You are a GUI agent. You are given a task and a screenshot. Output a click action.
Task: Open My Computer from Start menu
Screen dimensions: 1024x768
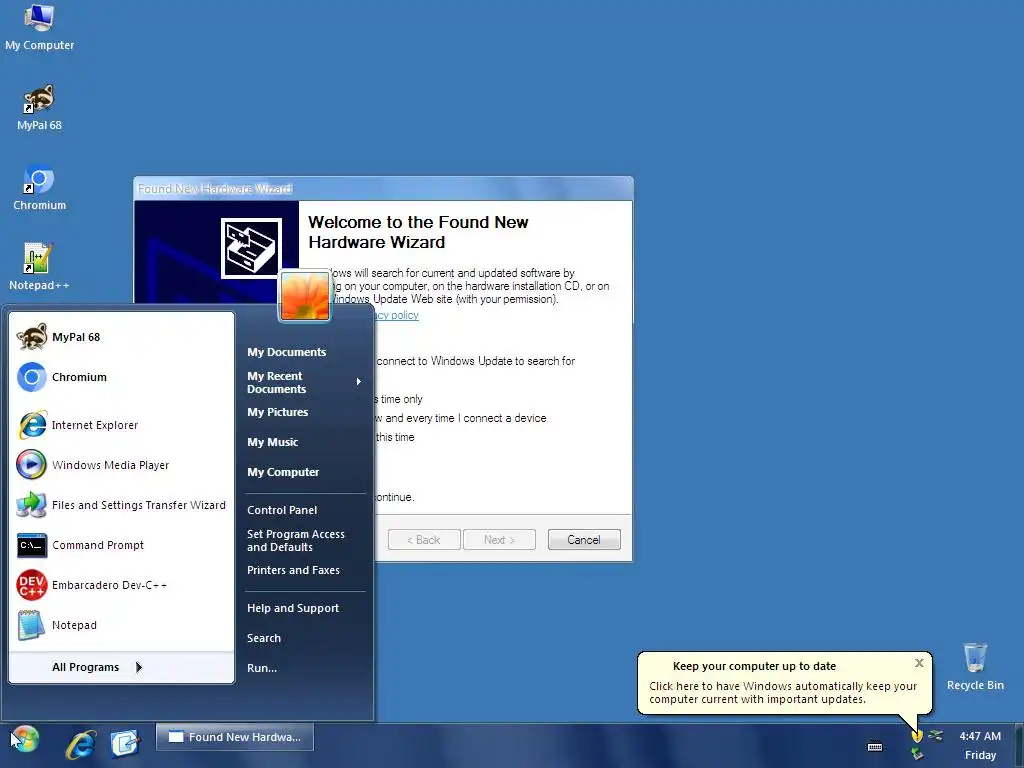(x=283, y=472)
